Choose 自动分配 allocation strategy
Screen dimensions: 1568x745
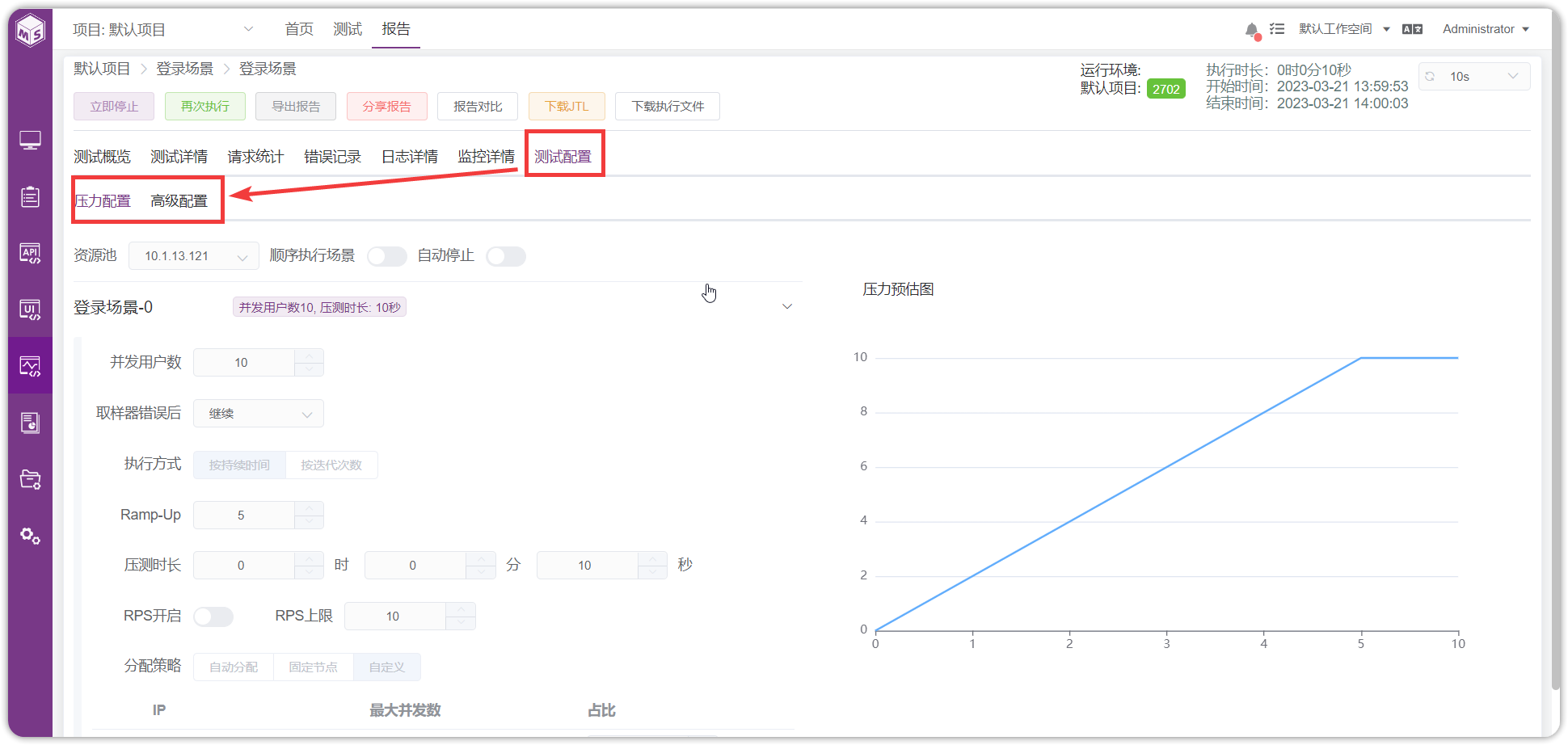pos(234,667)
